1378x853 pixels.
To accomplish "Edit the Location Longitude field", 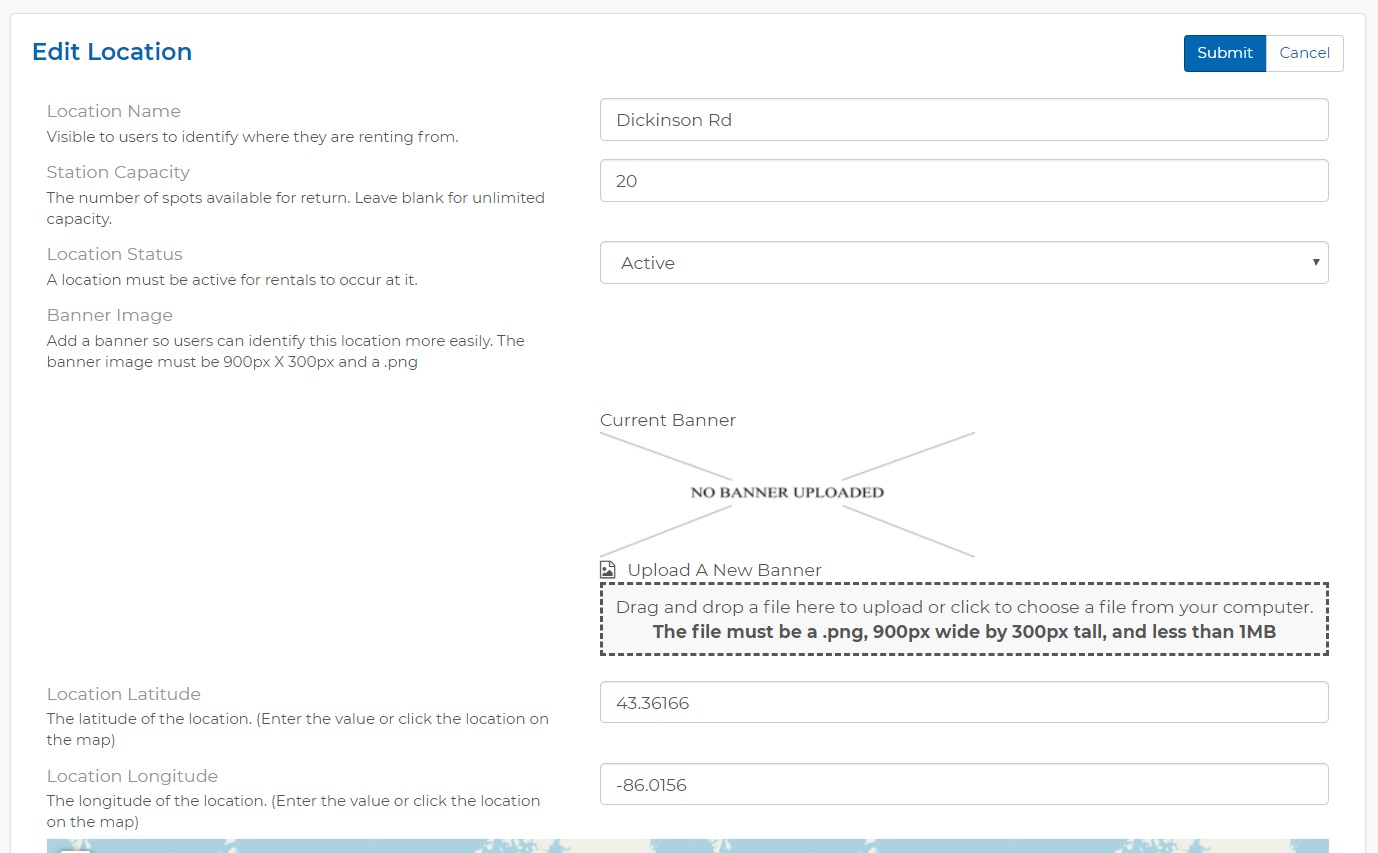I will 964,784.
